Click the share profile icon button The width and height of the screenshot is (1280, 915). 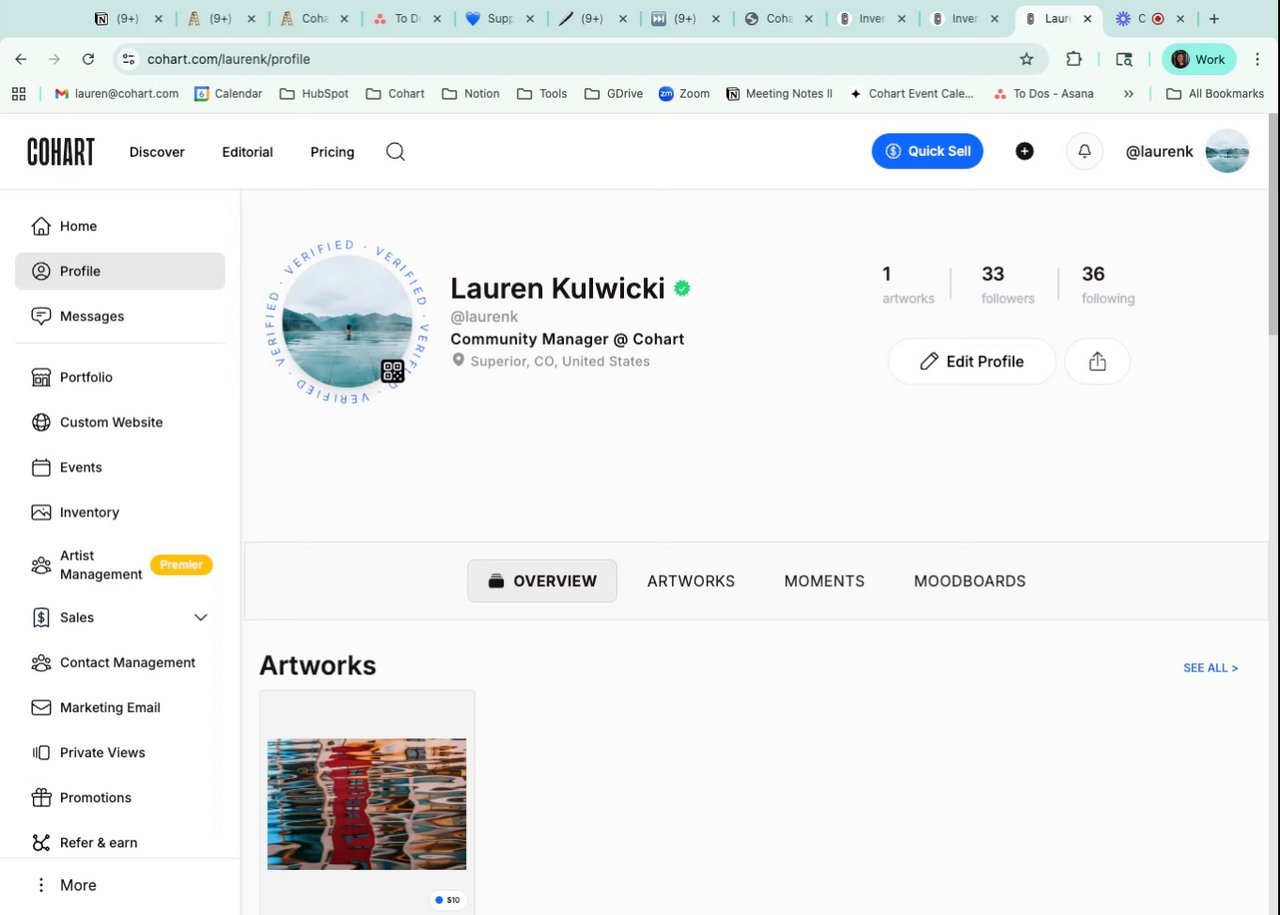point(1097,361)
